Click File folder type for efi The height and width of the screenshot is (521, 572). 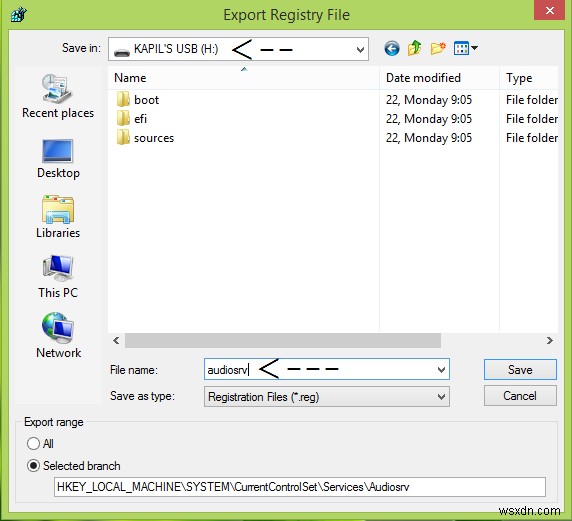click(x=532, y=119)
